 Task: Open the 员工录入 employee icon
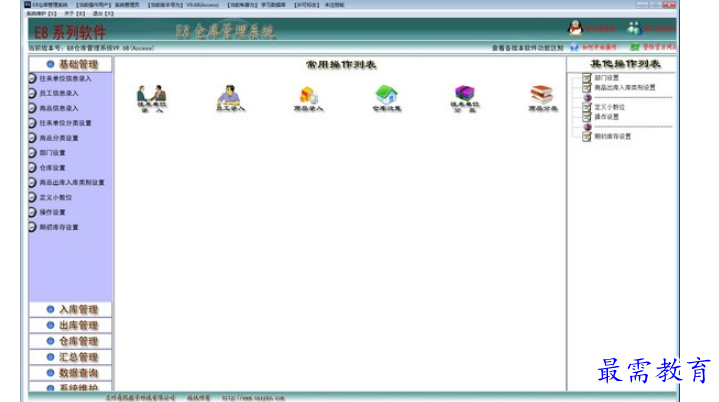click(230, 98)
